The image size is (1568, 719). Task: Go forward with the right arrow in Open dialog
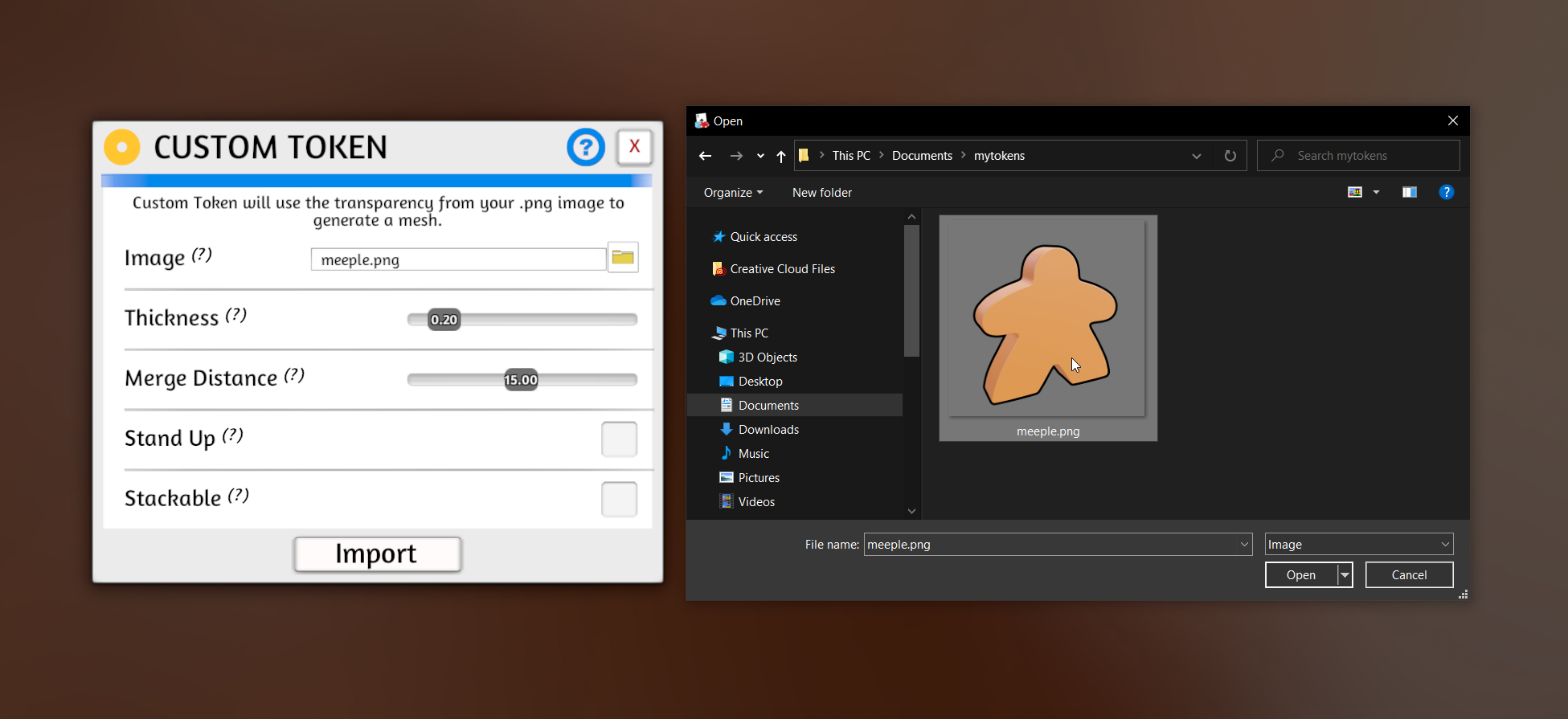[x=736, y=156]
